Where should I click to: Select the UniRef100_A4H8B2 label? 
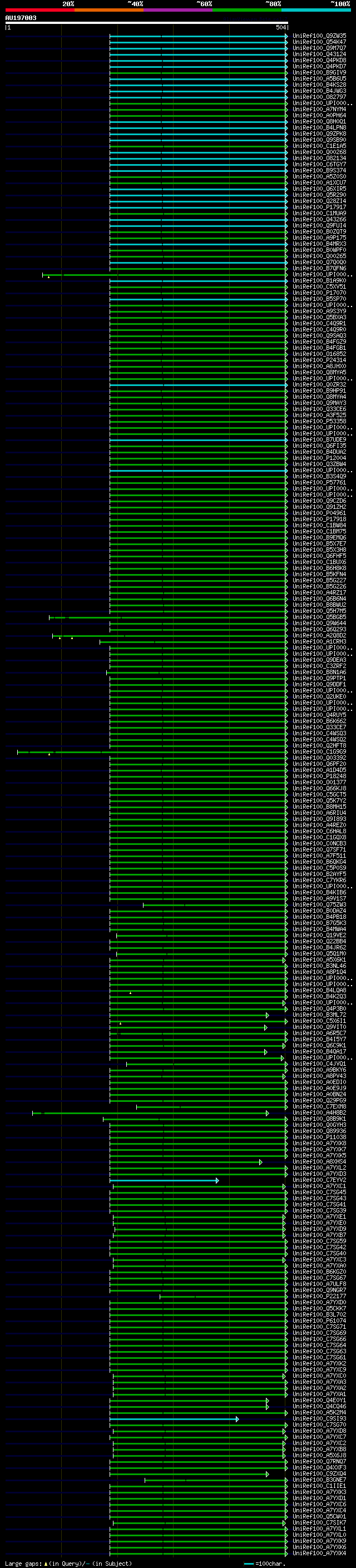coord(319,1112)
